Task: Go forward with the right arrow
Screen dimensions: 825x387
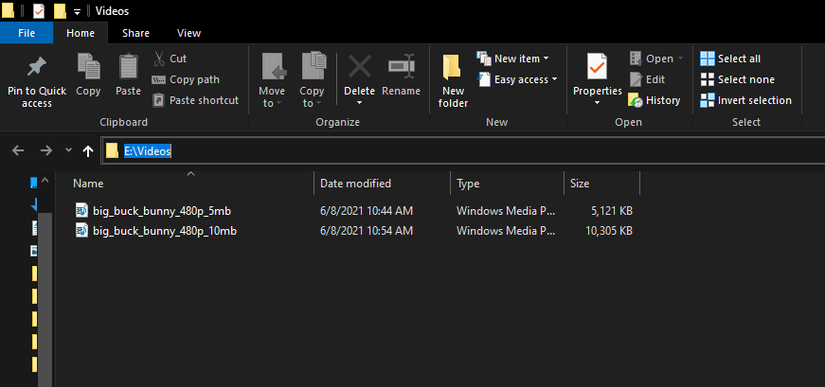Action: pyautogui.click(x=46, y=151)
